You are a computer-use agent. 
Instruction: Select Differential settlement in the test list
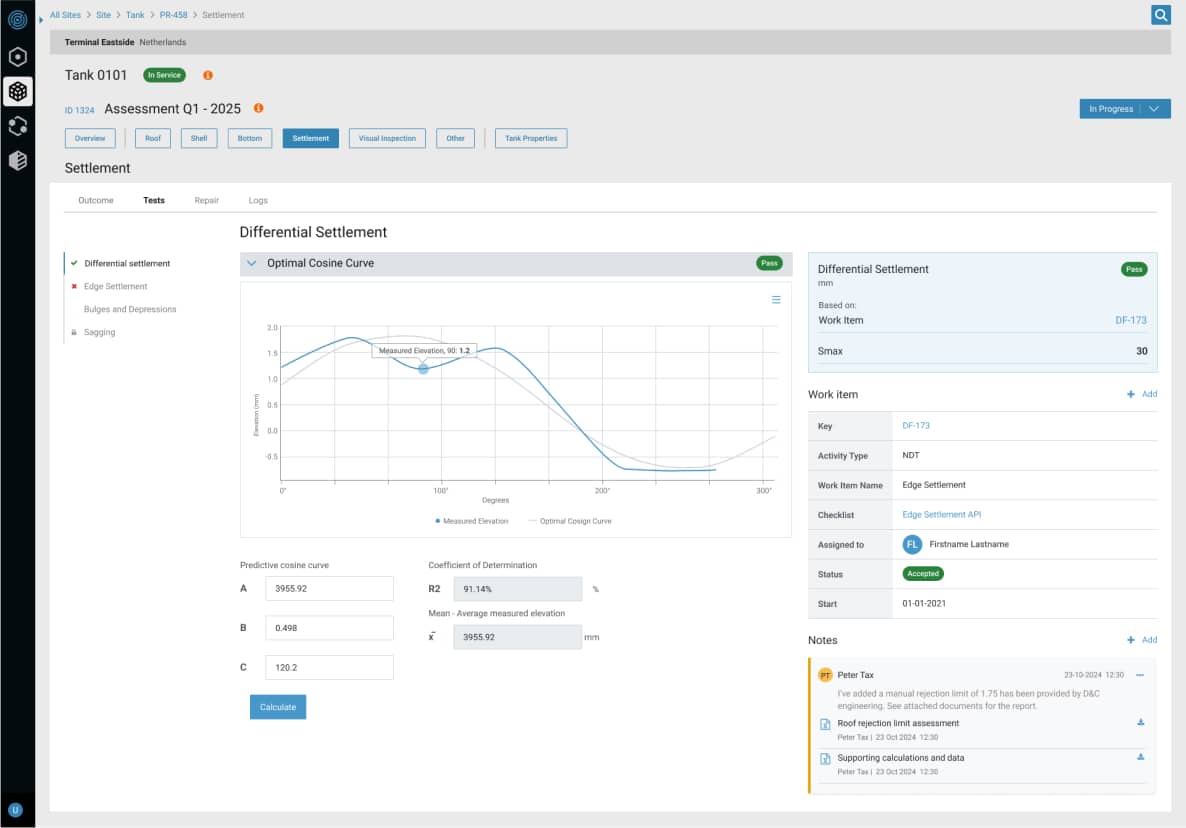coord(127,263)
